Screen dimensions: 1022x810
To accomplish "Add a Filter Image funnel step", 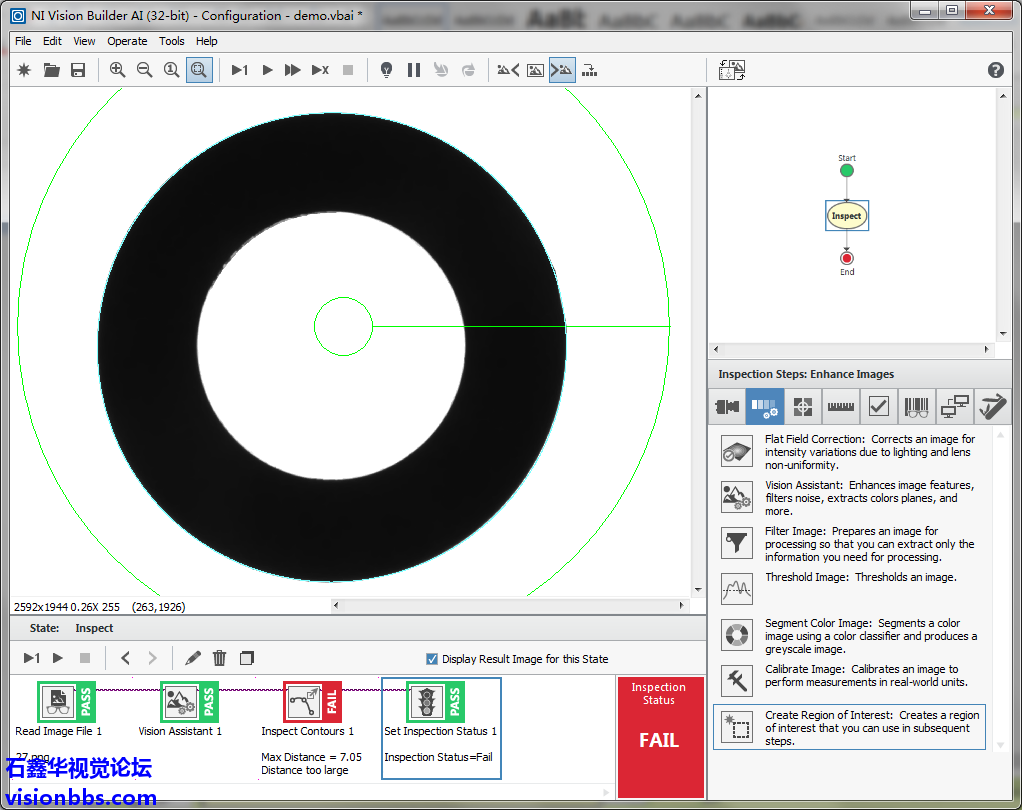I will [x=737, y=543].
